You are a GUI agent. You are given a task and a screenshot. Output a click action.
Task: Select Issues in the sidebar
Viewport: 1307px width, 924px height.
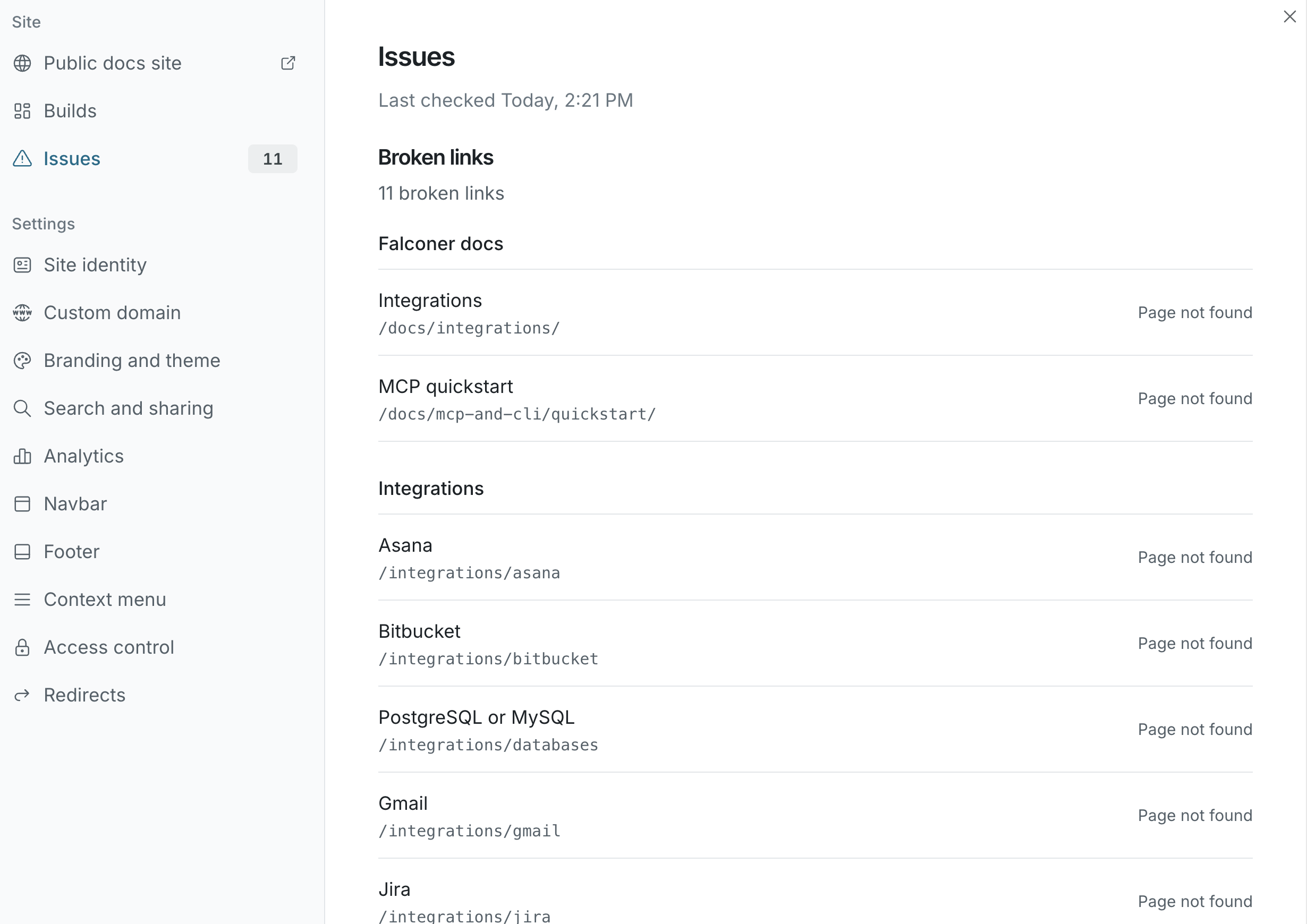pos(154,159)
